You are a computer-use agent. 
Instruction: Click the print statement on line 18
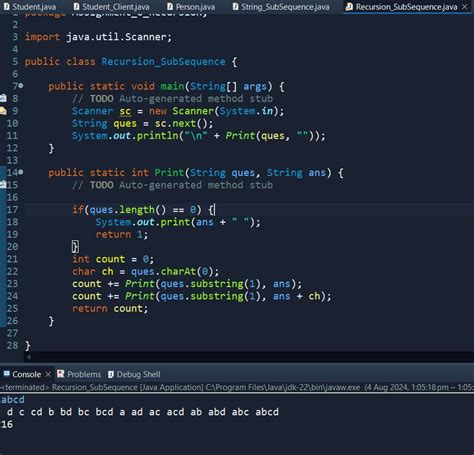178,222
